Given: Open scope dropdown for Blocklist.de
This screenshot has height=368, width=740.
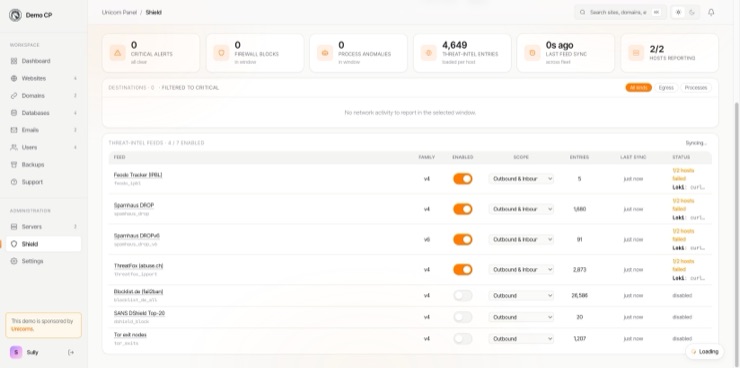Looking at the screenshot, I should click(521, 295).
